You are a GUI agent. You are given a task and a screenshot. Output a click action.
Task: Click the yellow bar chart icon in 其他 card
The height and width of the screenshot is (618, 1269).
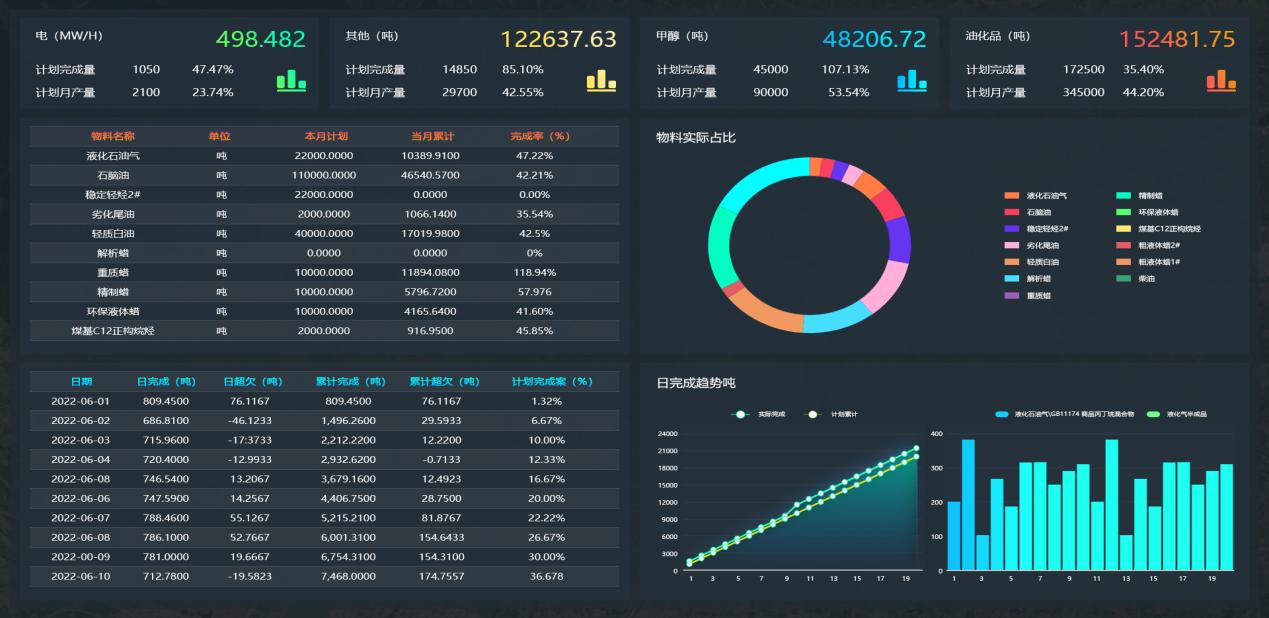[601, 80]
